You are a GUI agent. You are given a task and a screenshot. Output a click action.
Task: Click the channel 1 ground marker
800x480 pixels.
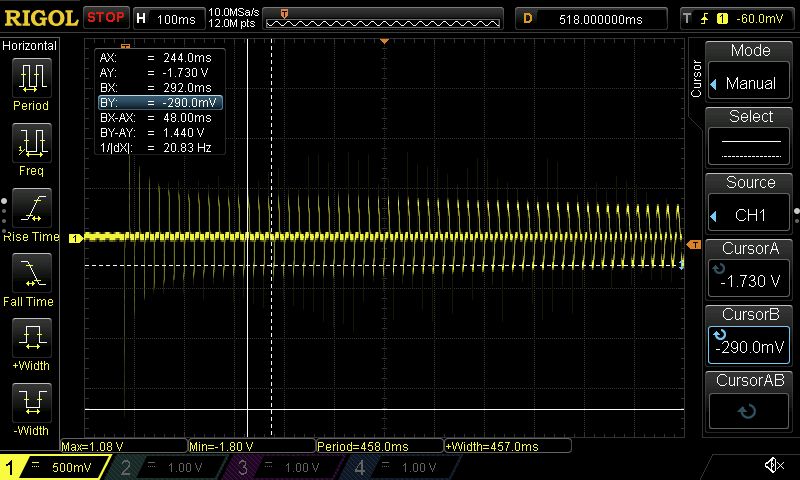coord(76,238)
